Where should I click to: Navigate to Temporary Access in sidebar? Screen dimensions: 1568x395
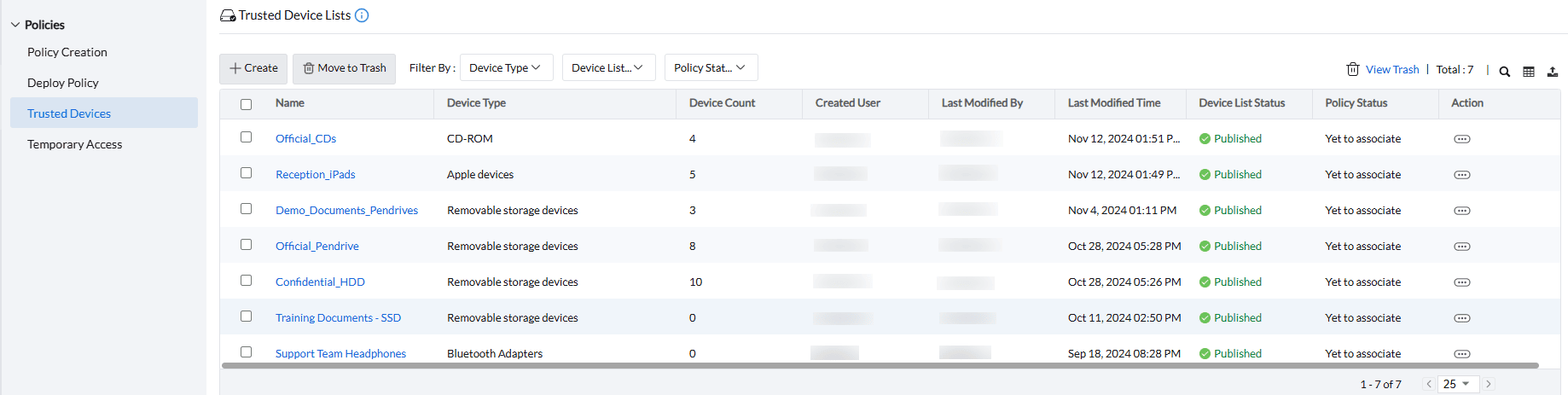pos(74,144)
